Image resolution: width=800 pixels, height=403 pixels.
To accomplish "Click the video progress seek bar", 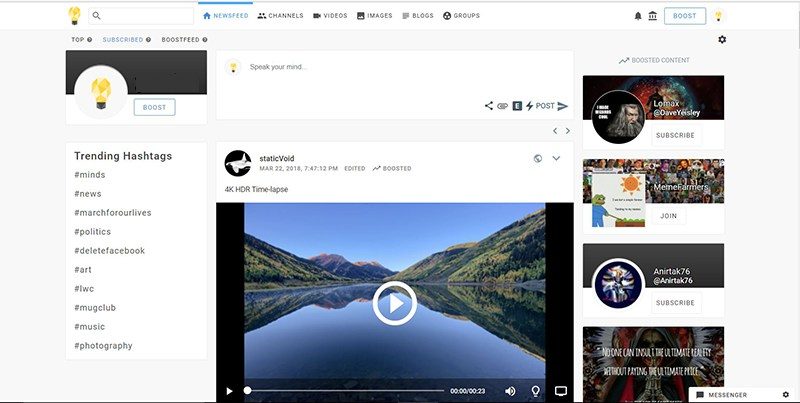I will (x=345, y=390).
